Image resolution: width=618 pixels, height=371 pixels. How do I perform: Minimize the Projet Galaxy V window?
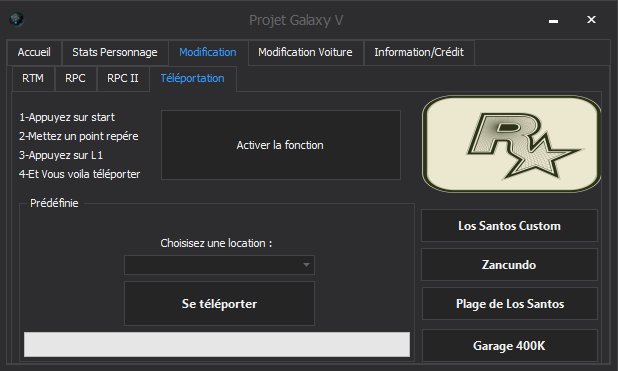pos(553,20)
